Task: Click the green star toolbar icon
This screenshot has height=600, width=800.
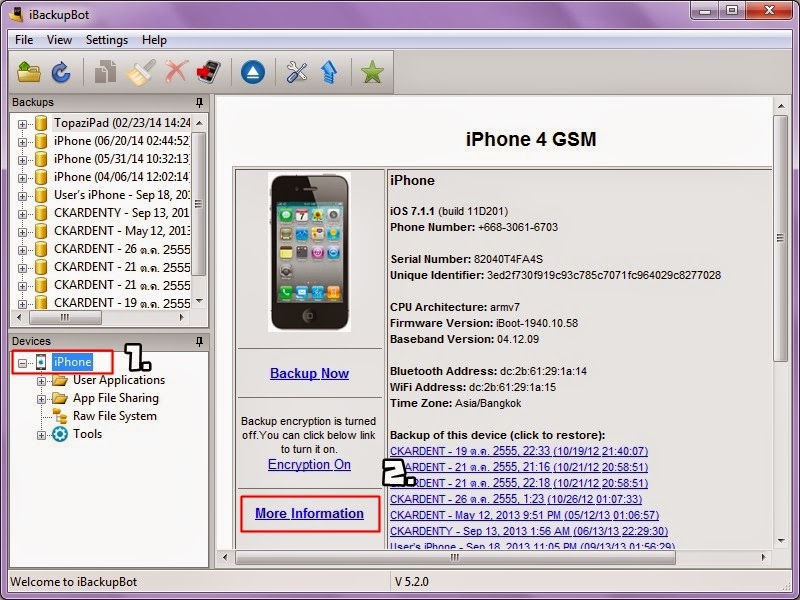Action: click(x=372, y=72)
